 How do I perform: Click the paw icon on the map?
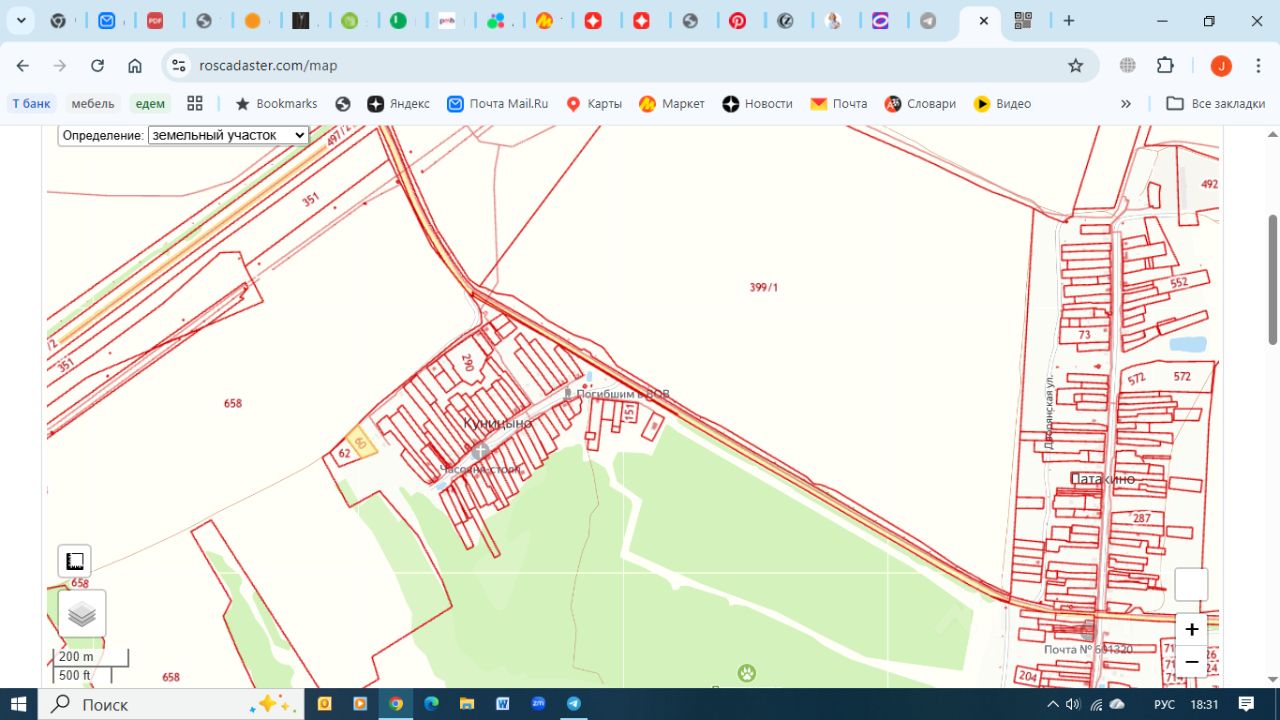[747, 673]
